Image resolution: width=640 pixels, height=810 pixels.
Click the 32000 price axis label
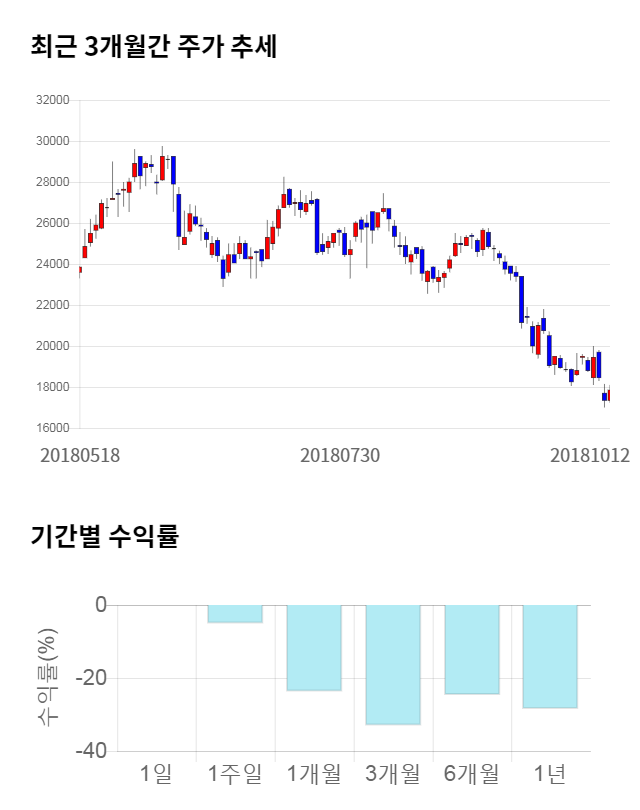coord(51,100)
